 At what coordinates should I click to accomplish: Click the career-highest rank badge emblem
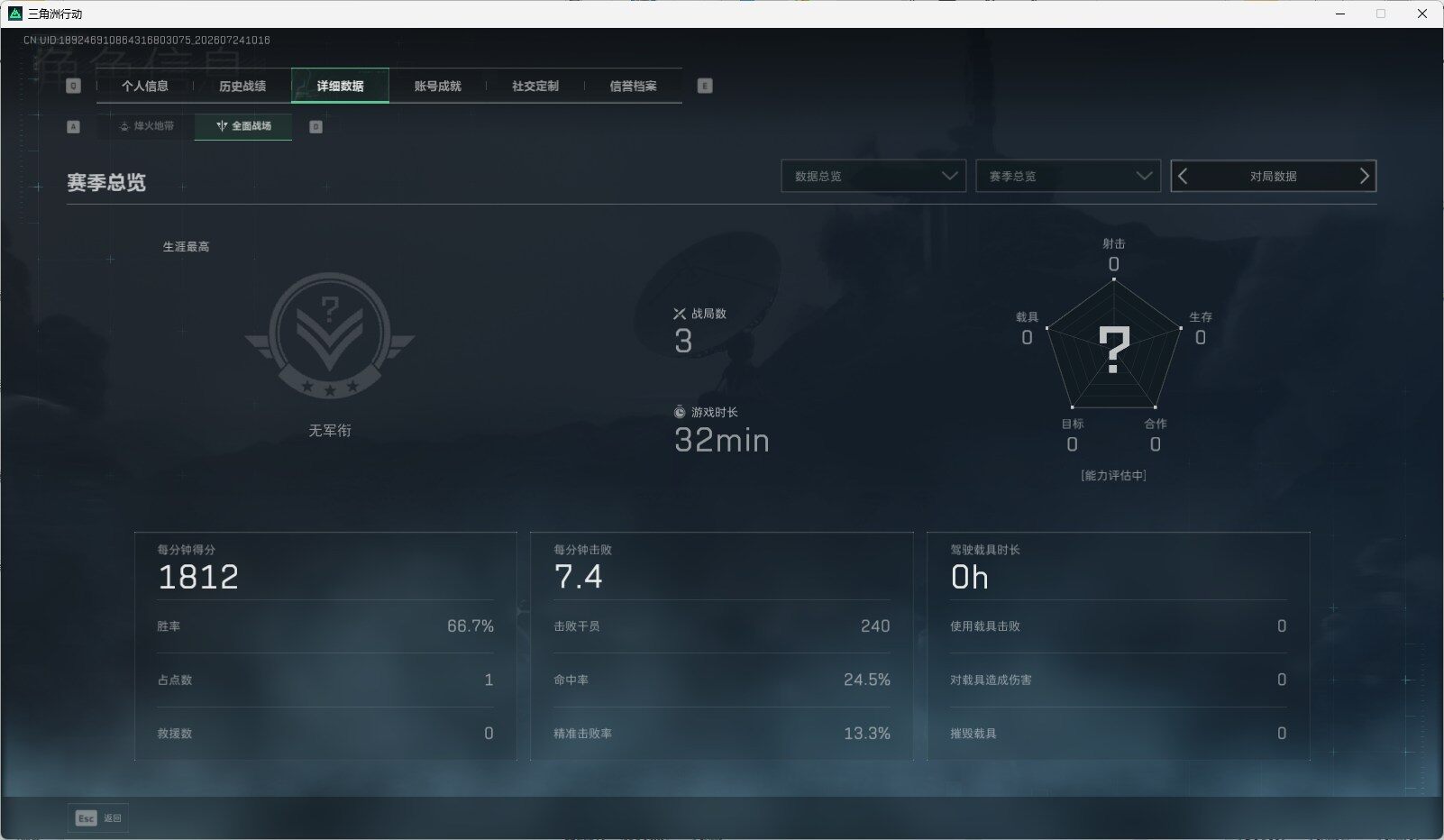pos(330,335)
